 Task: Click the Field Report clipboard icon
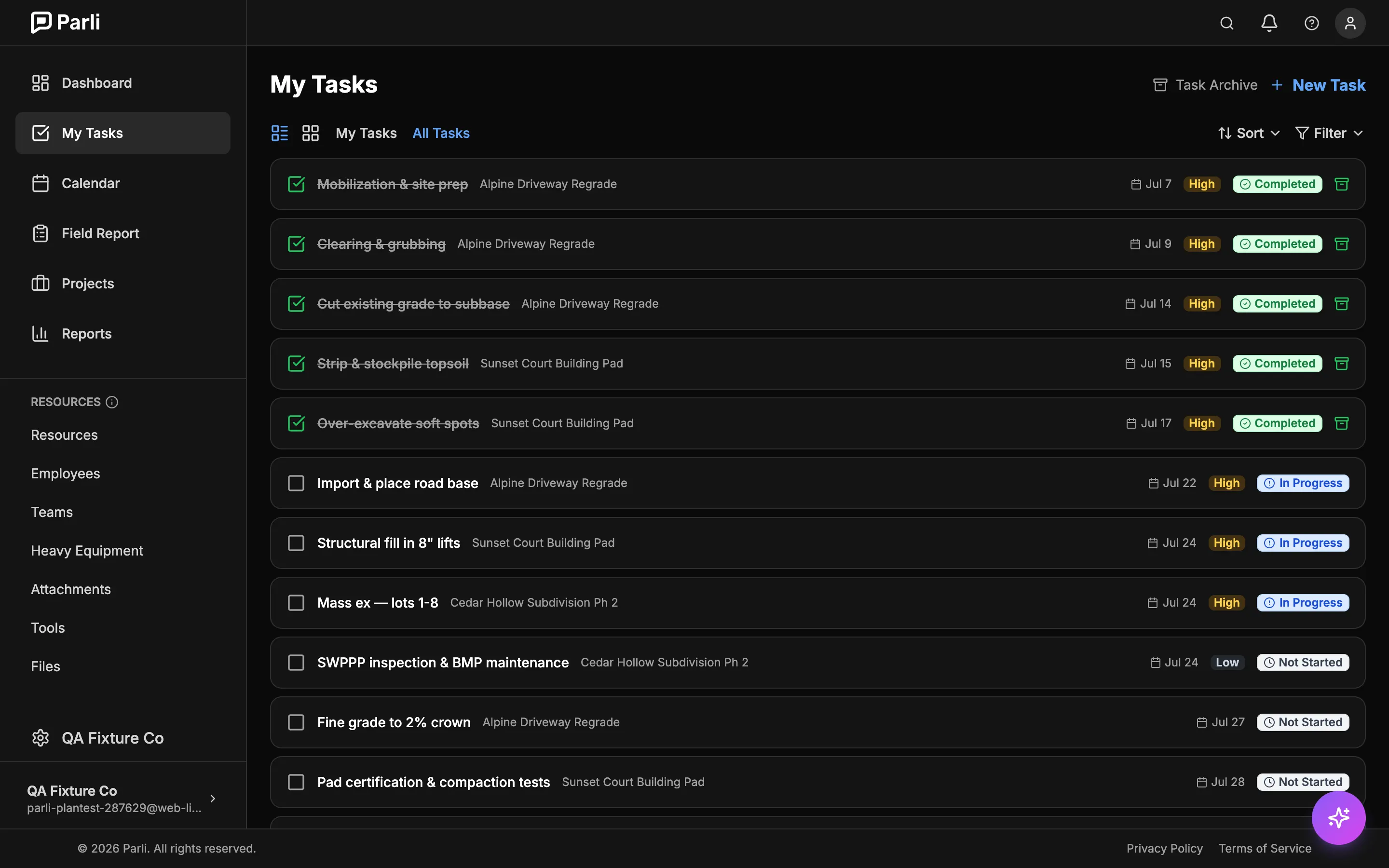coord(40,234)
